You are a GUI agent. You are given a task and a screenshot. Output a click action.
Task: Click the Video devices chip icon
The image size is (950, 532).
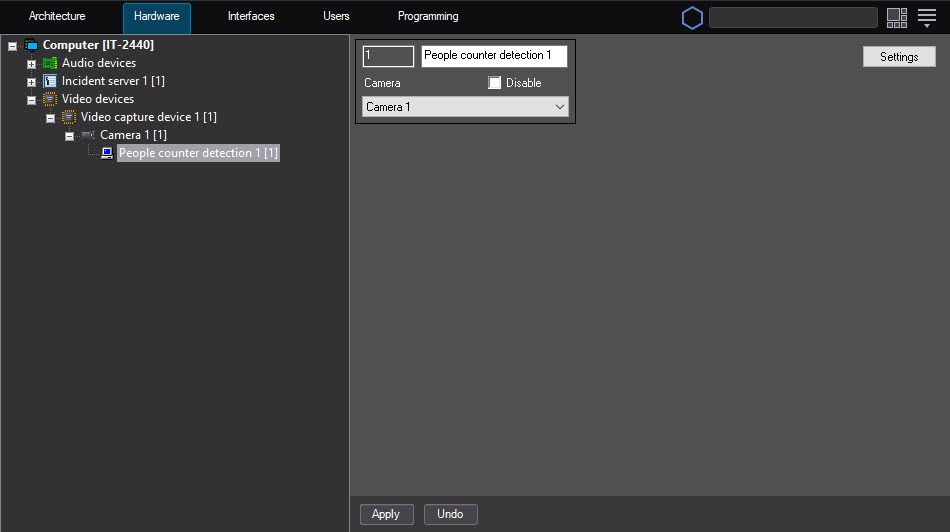click(50, 99)
